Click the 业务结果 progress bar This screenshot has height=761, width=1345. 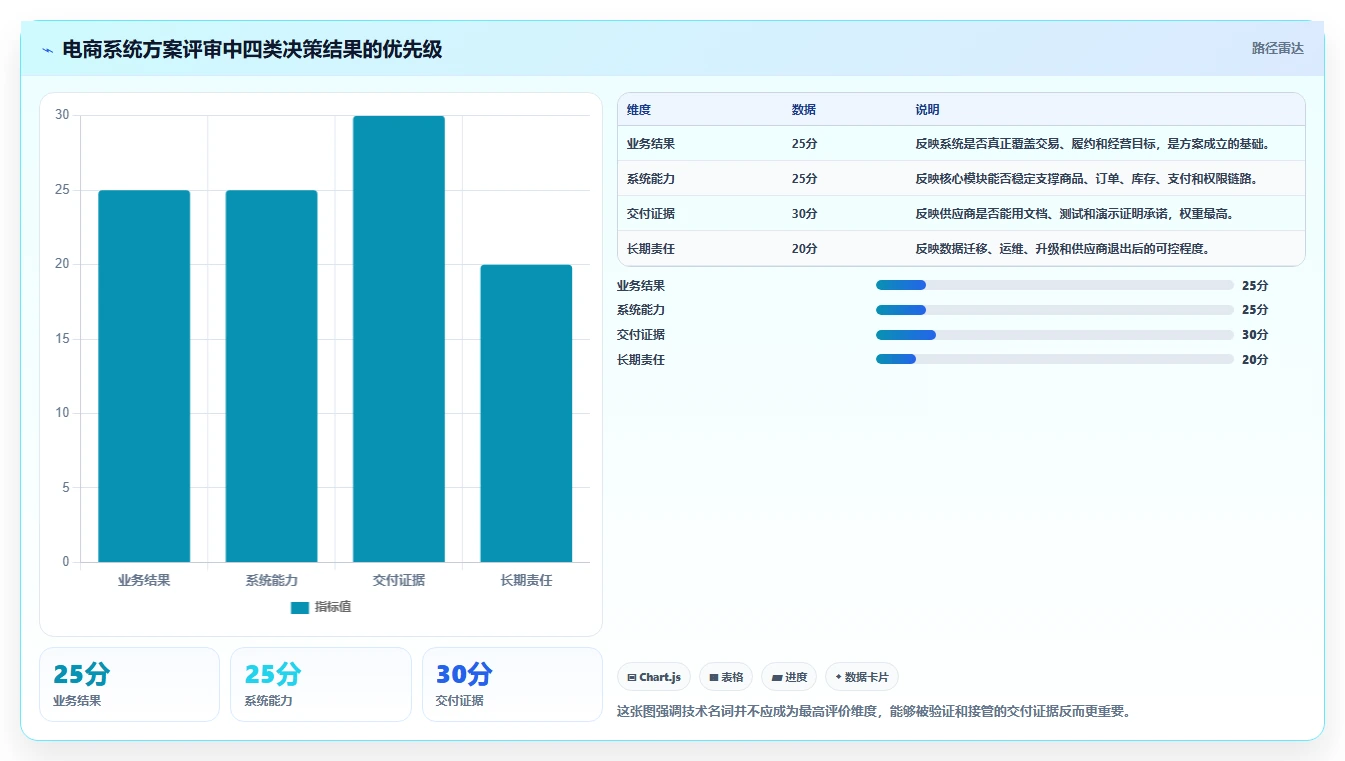1054,285
